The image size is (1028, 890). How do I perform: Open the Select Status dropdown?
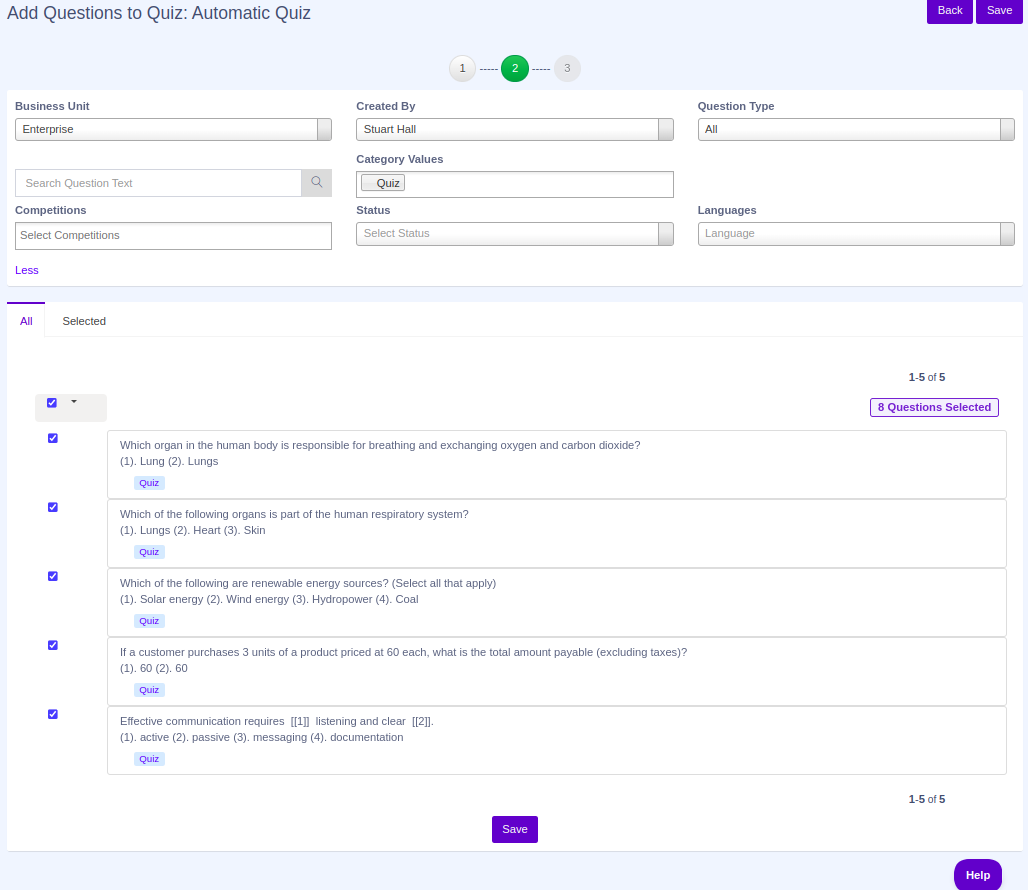coord(515,234)
